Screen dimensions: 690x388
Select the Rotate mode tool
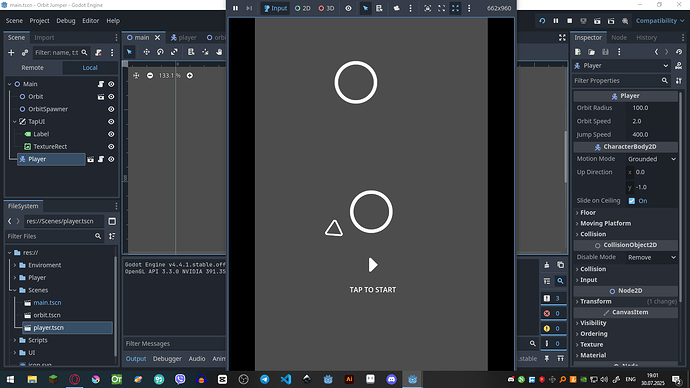coord(160,52)
